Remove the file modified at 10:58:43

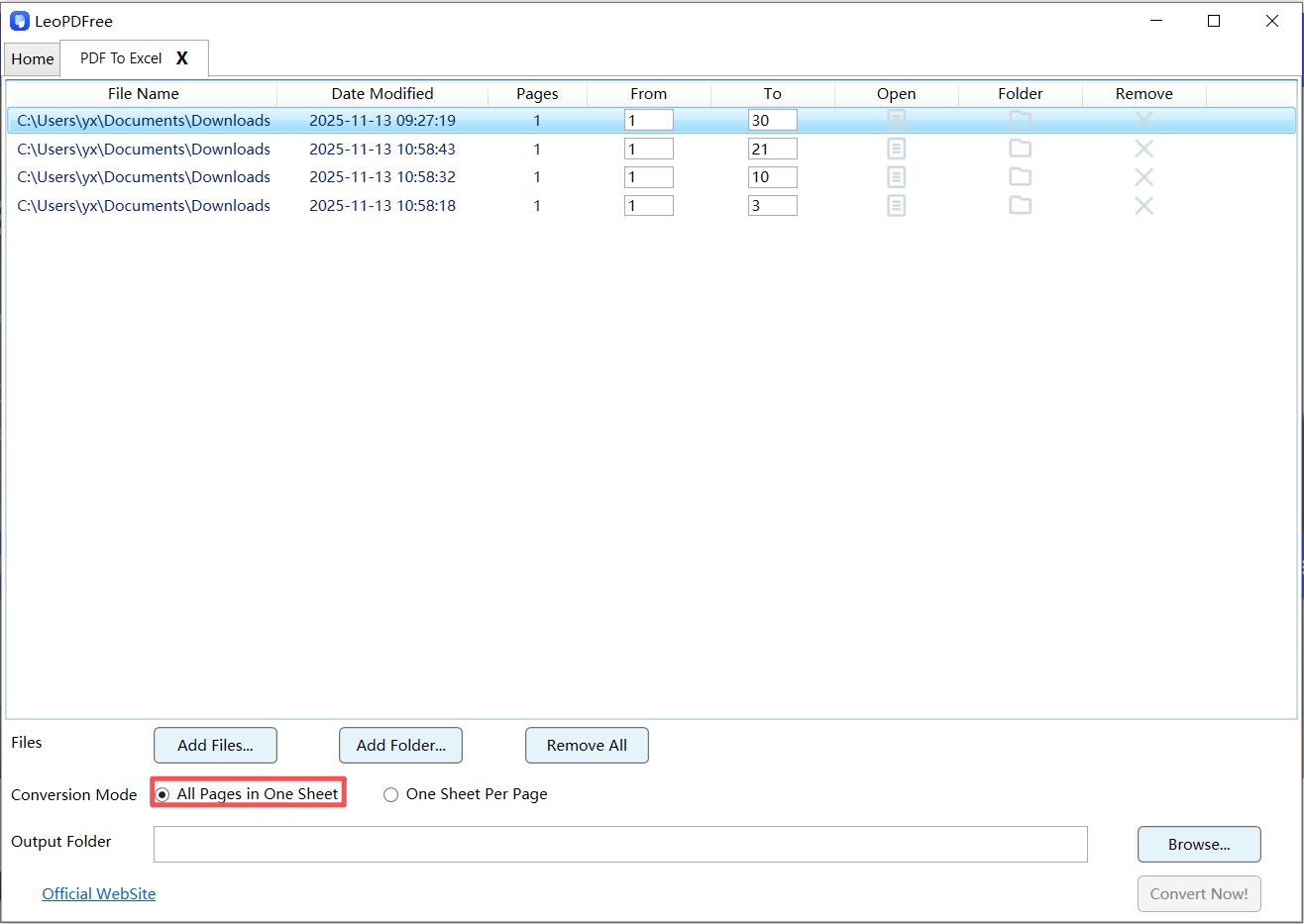(x=1143, y=148)
